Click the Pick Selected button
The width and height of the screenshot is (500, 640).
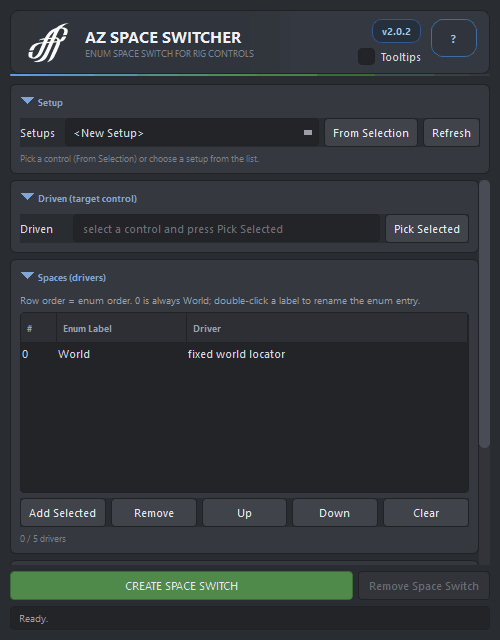[427, 229]
